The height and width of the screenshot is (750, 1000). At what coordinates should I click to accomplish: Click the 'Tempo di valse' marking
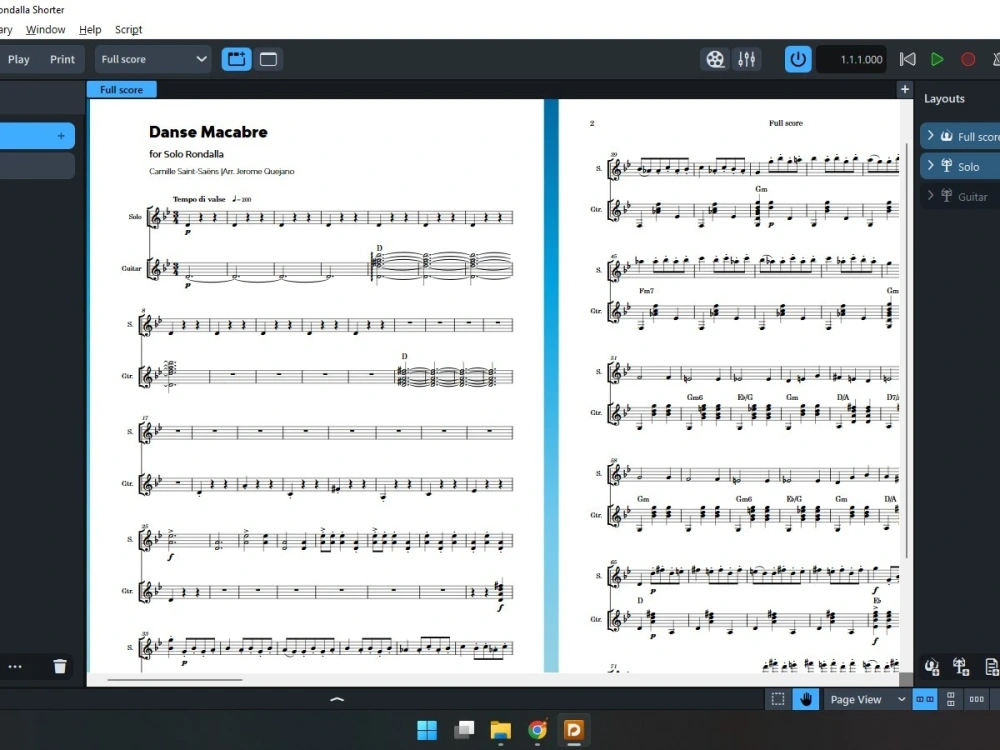pos(199,199)
